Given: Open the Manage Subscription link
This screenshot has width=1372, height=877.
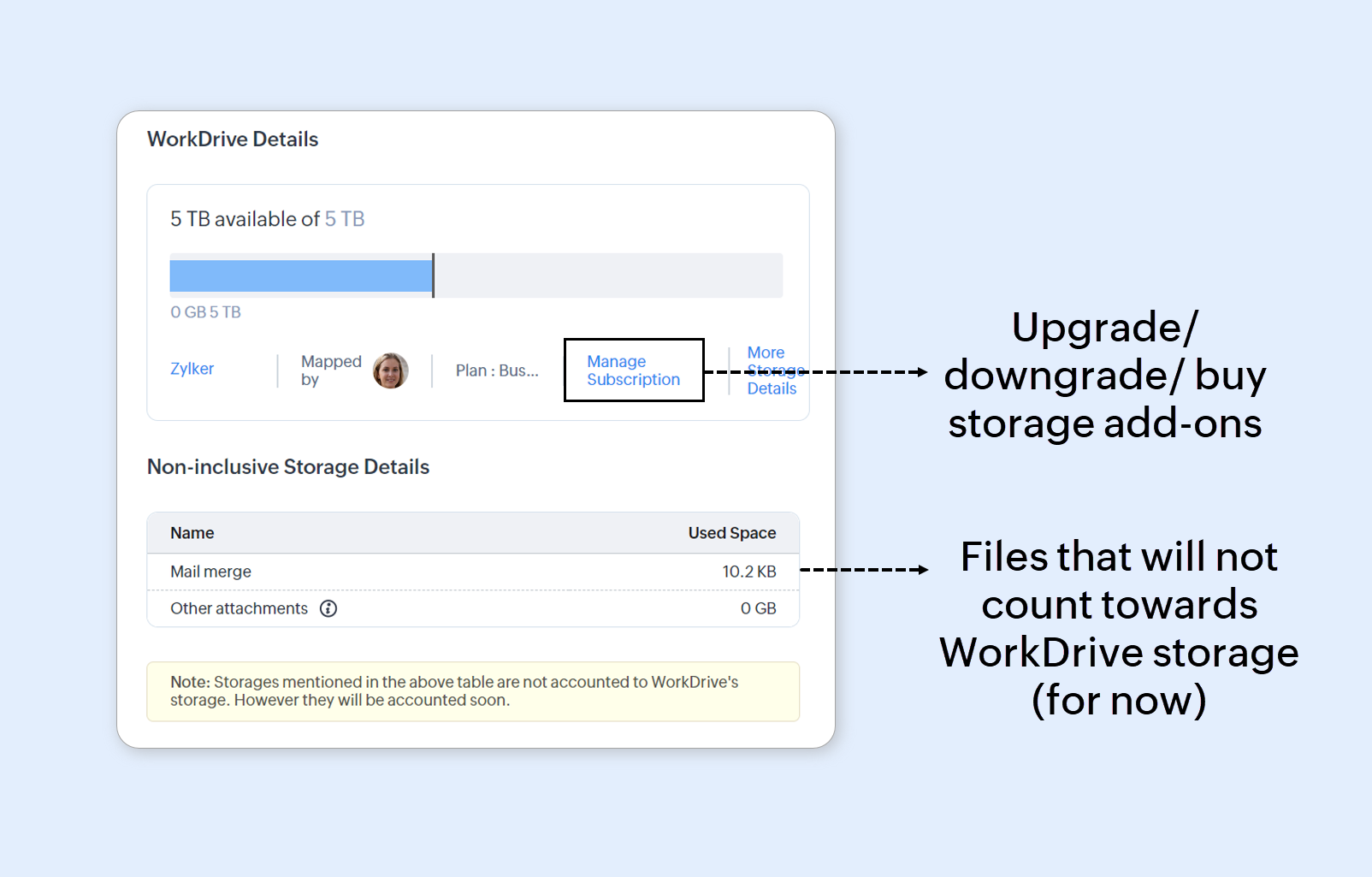Looking at the screenshot, I should point(633,370).
